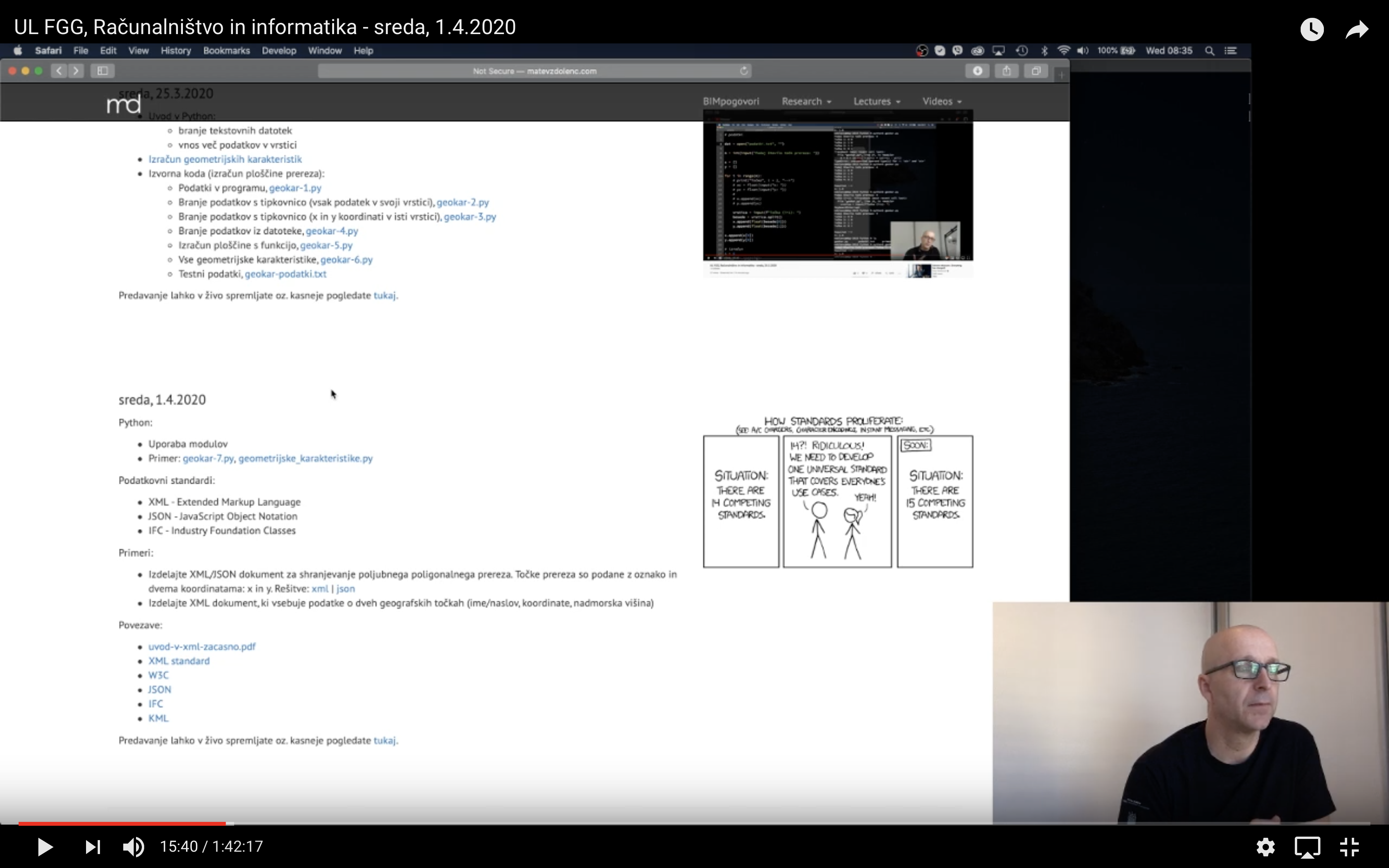Open the Window menu in menu bar
Image resolution: width=1389 pixels, height=868 pixels.
(325, 50)
